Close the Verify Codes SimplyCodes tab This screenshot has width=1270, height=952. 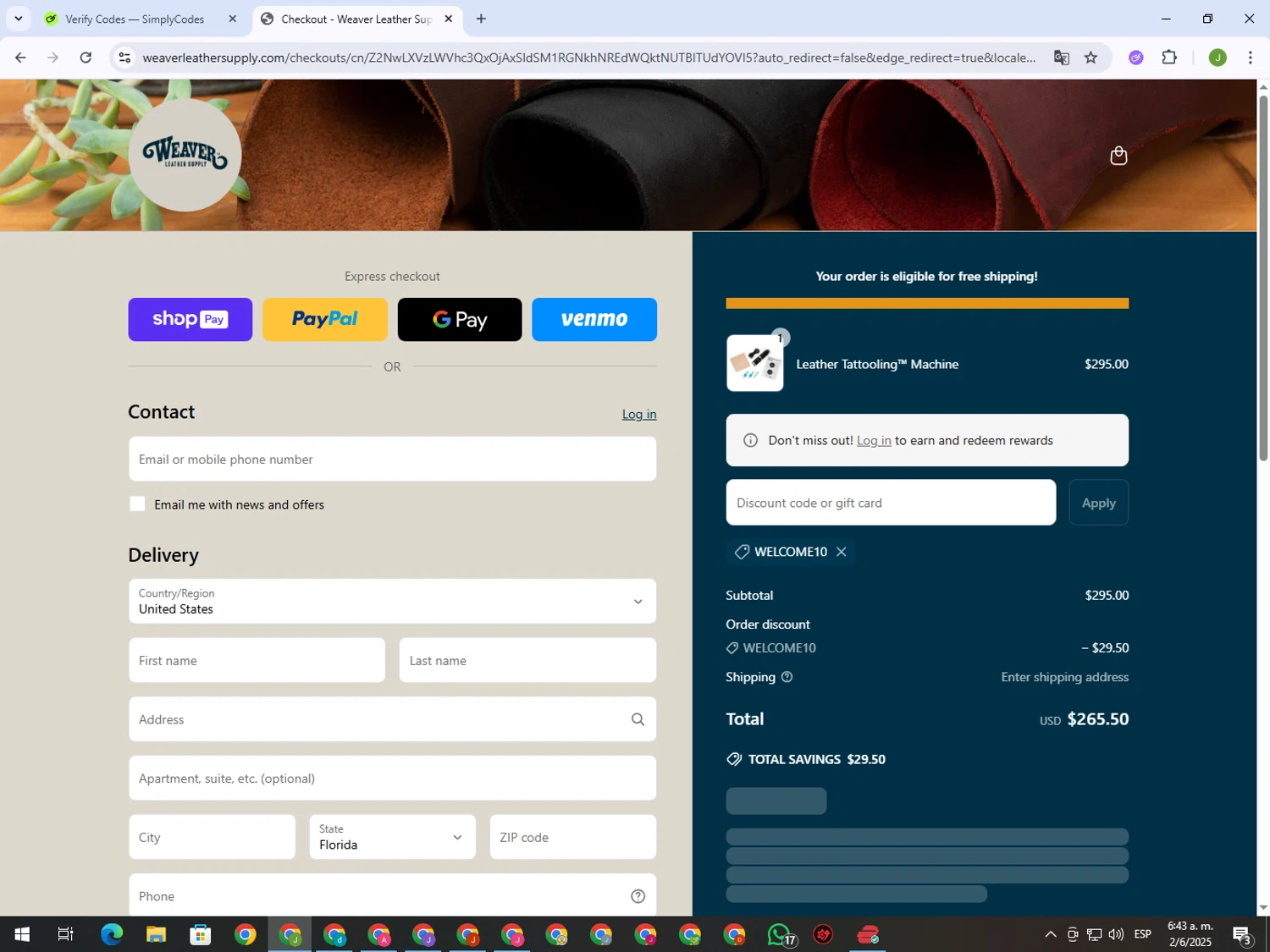coord(233,19)
